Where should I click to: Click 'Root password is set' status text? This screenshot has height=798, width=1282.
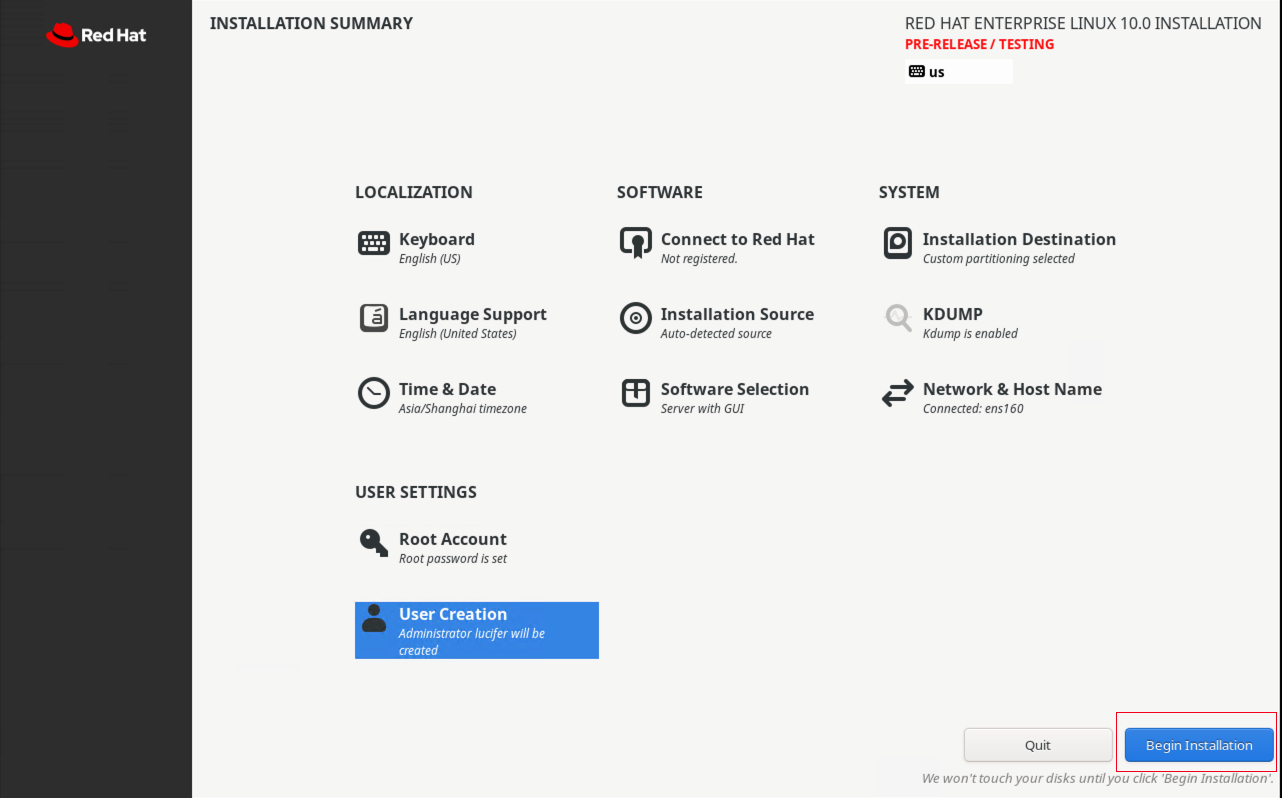(453, 559)
